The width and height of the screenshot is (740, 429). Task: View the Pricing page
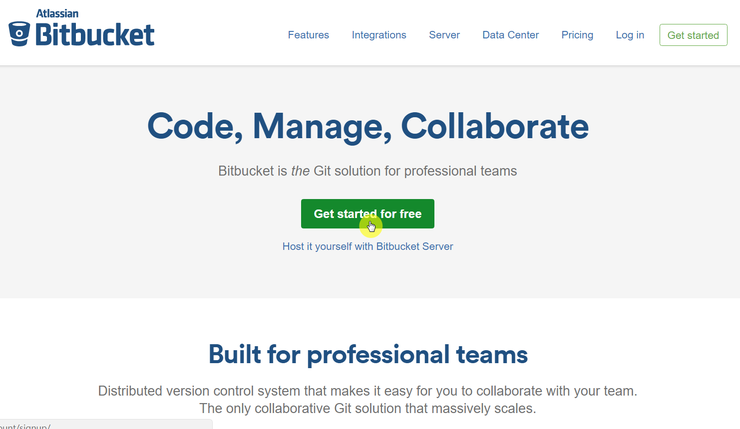point(577,35)
